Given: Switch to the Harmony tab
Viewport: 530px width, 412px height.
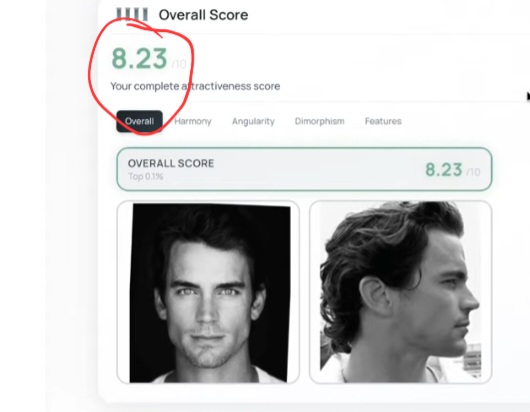Looking at the screenshot, I should (x=193, y=121).
